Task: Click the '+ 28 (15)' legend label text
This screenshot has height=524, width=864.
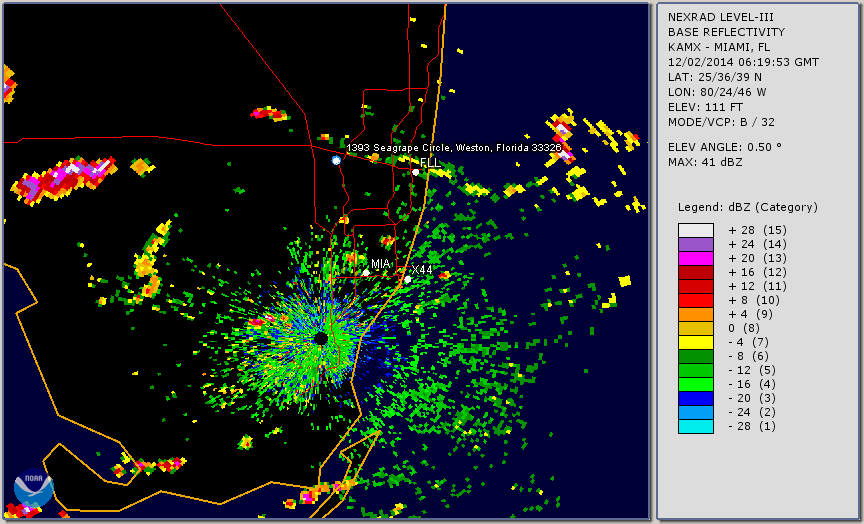Action: (757, 230)
